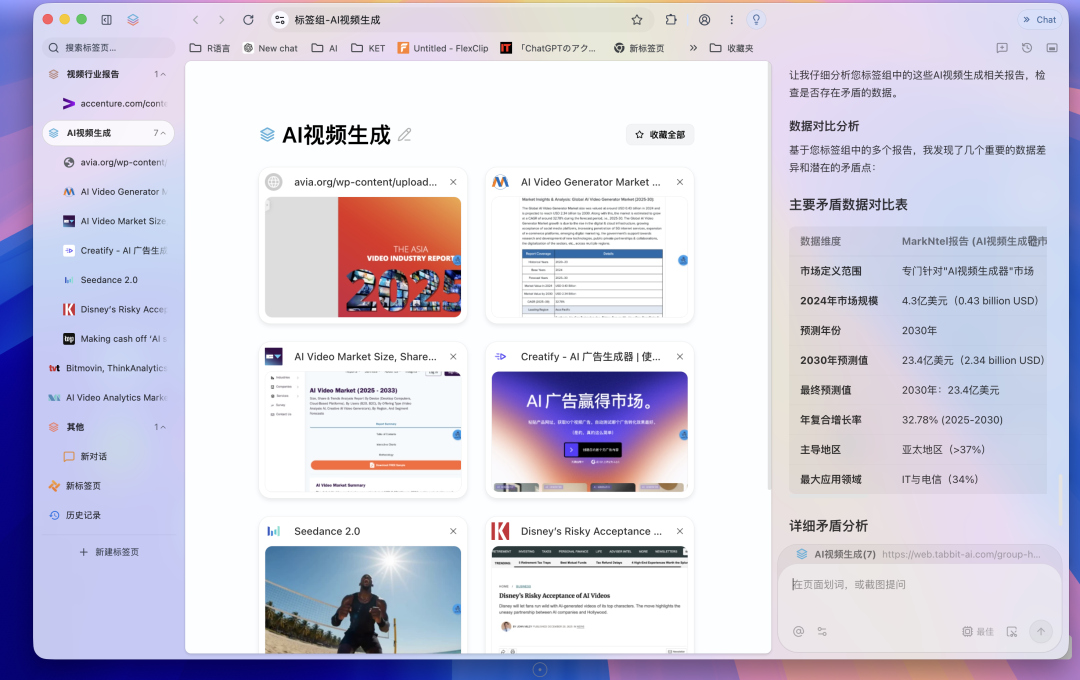The image size is (1080, 680).
Task: Open the tab groups layers icon
Action: pos(133,19)
